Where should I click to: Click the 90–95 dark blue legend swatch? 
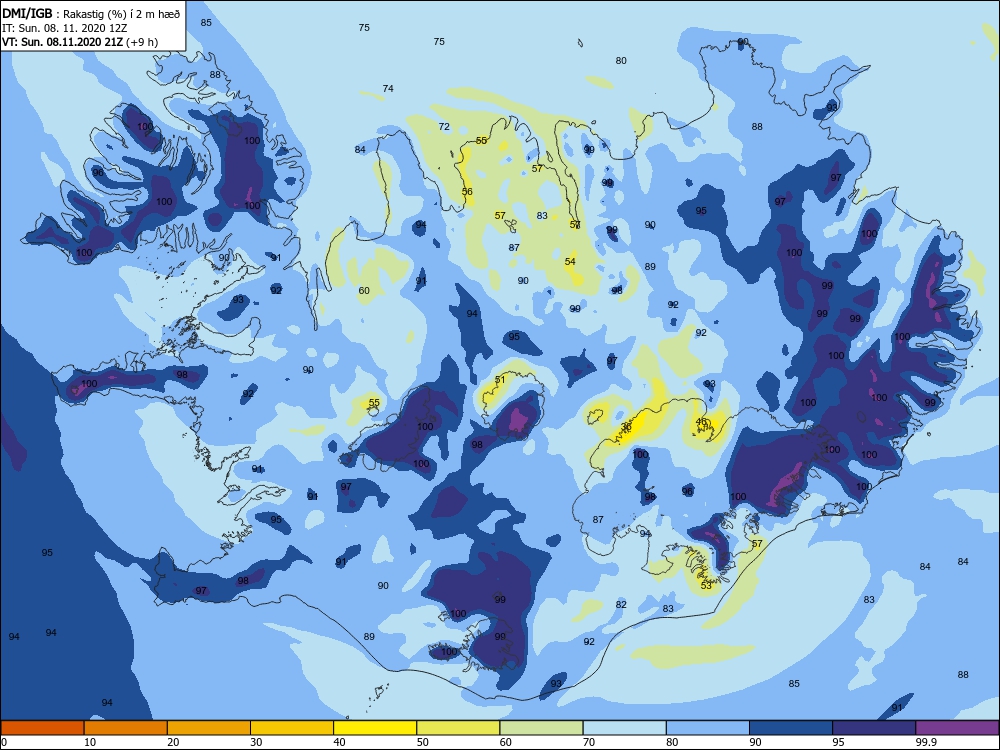(791, 728)
